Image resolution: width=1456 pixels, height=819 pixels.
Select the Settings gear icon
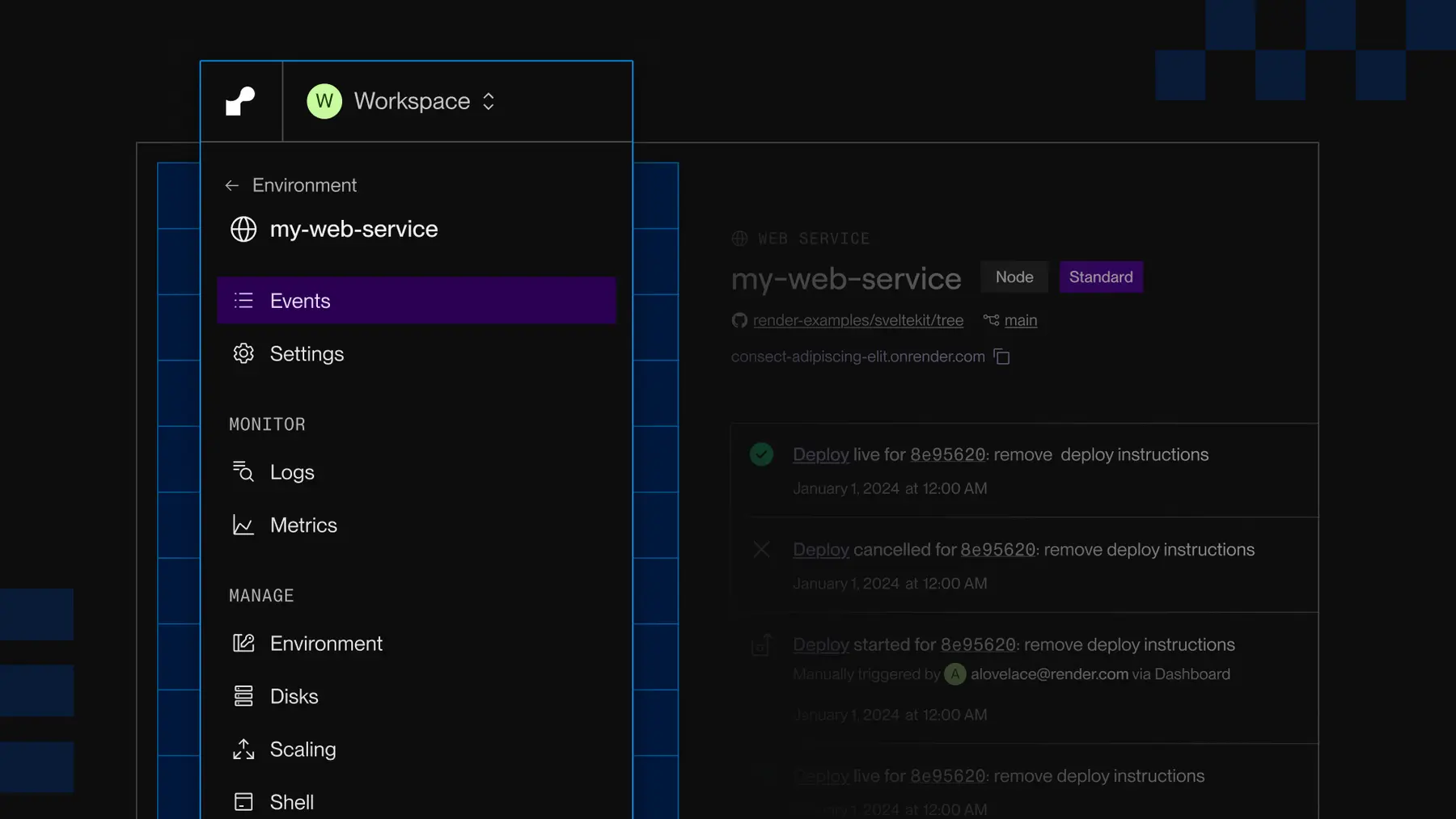tap(243, 353)
